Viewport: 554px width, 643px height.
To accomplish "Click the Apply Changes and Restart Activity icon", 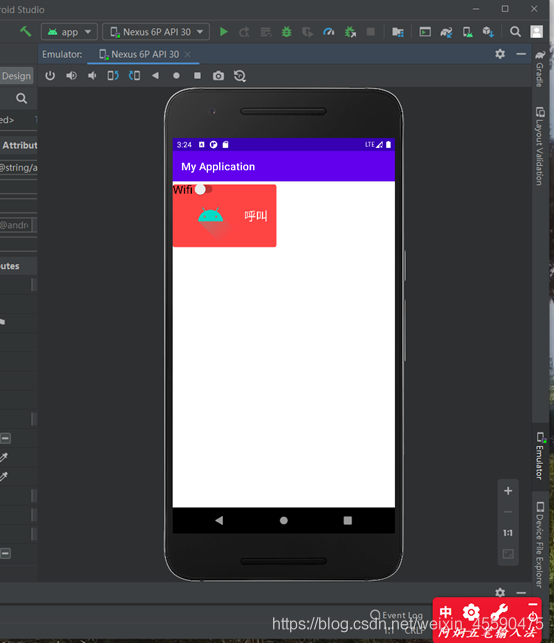I will (244, 32).
